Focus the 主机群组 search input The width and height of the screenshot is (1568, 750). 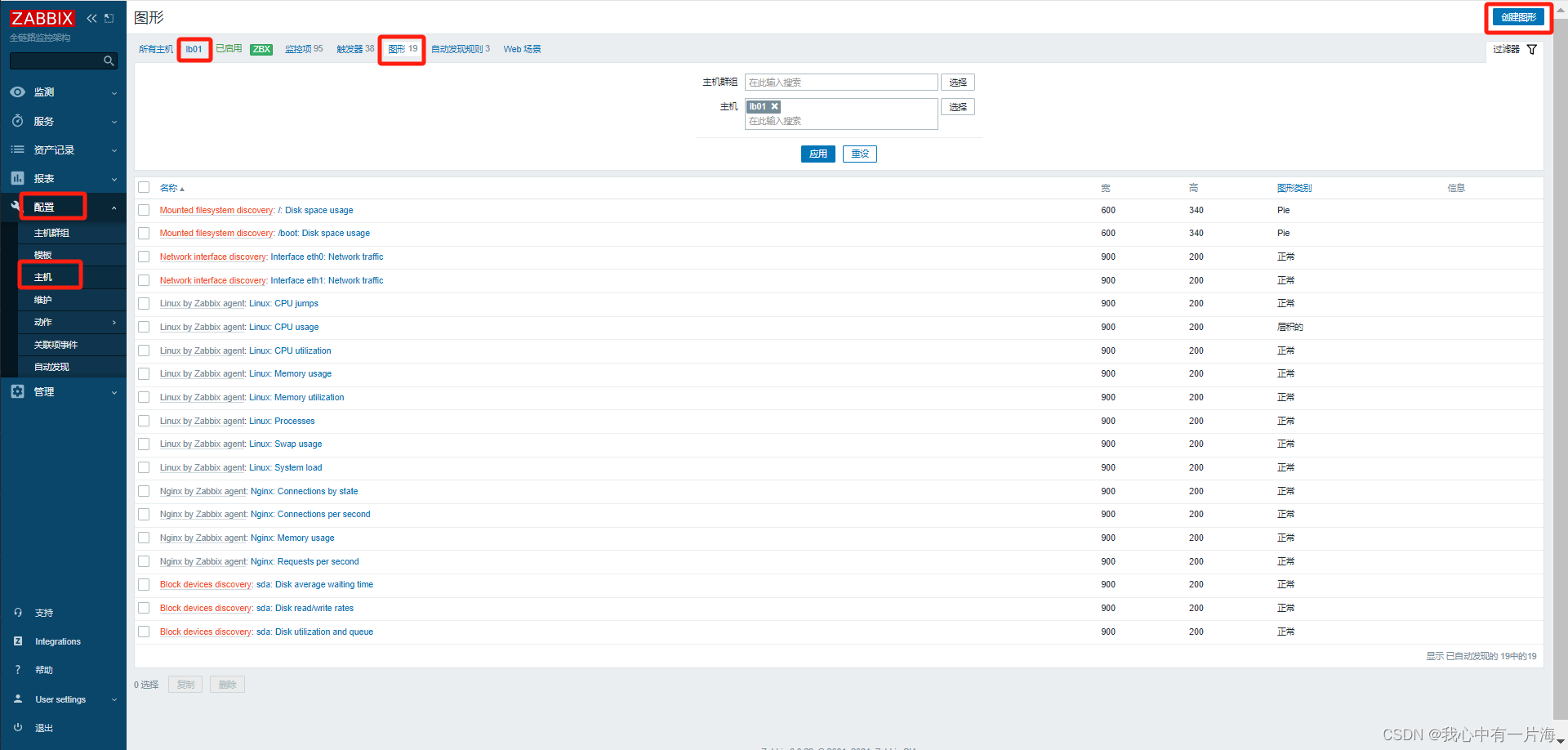(x=841, y=83)
